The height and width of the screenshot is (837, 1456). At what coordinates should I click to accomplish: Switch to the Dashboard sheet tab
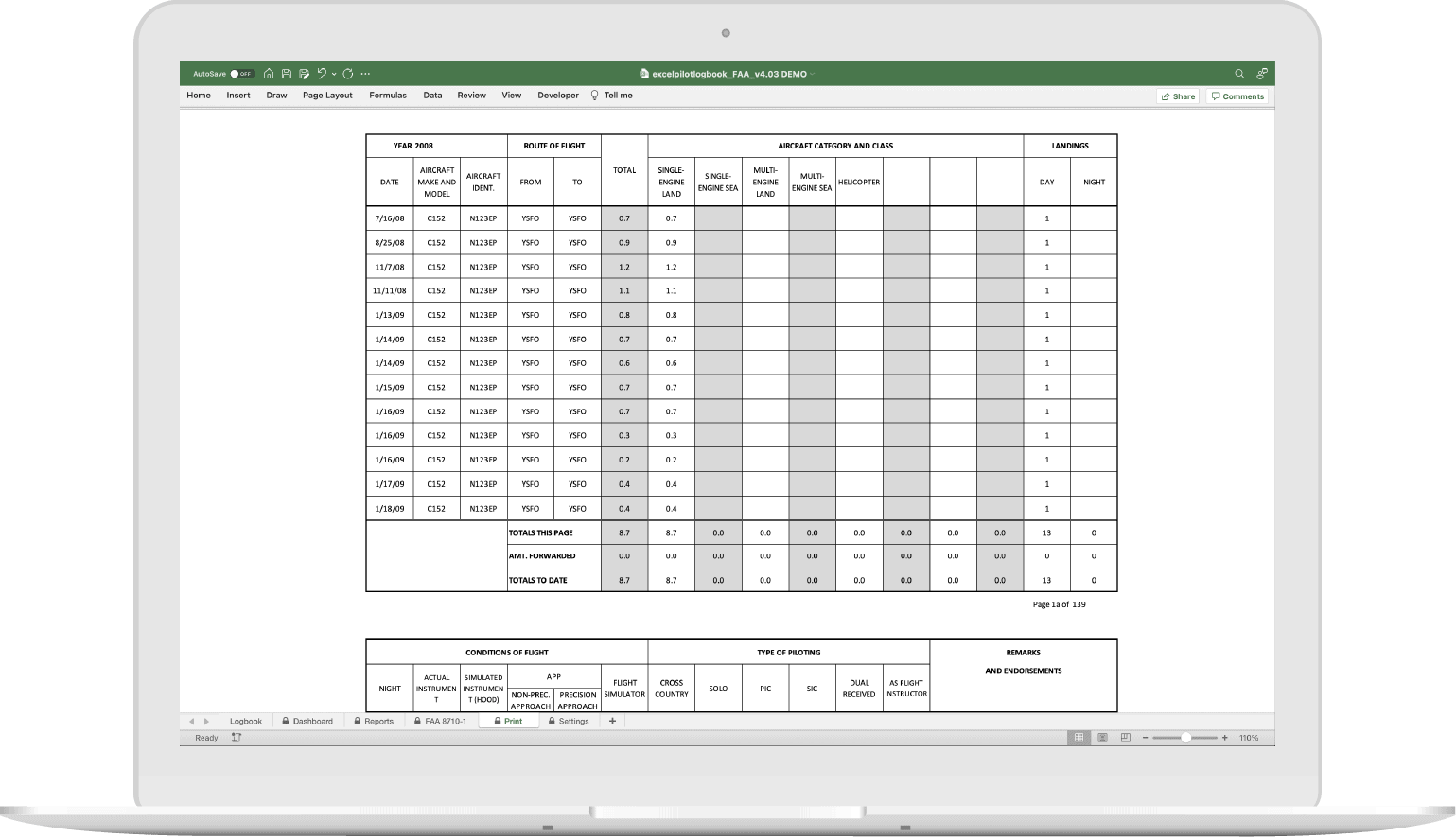[x=307, y=721]
